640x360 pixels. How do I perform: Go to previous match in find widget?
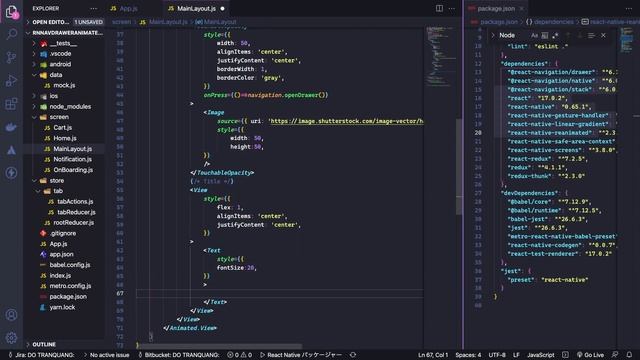(568, 36)
